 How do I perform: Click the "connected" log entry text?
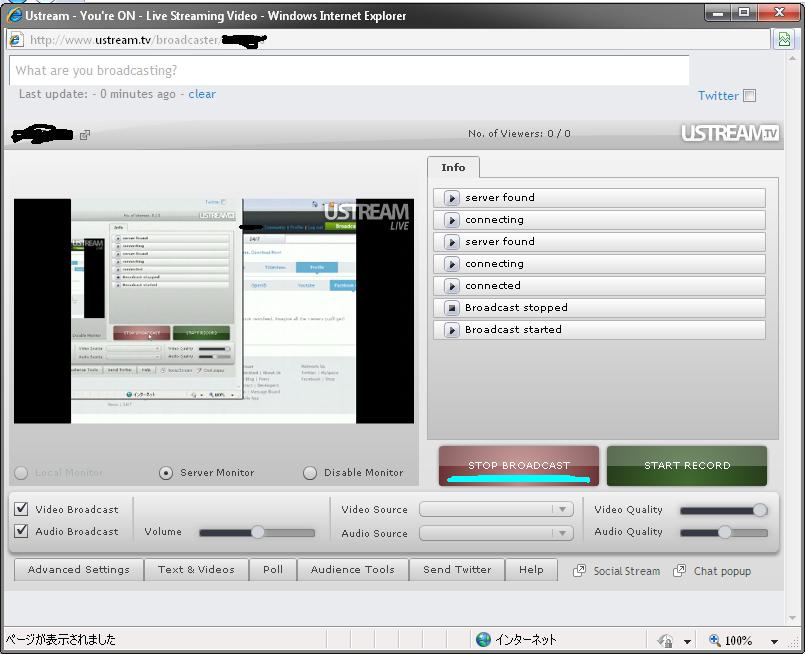[x=493, y=285]
